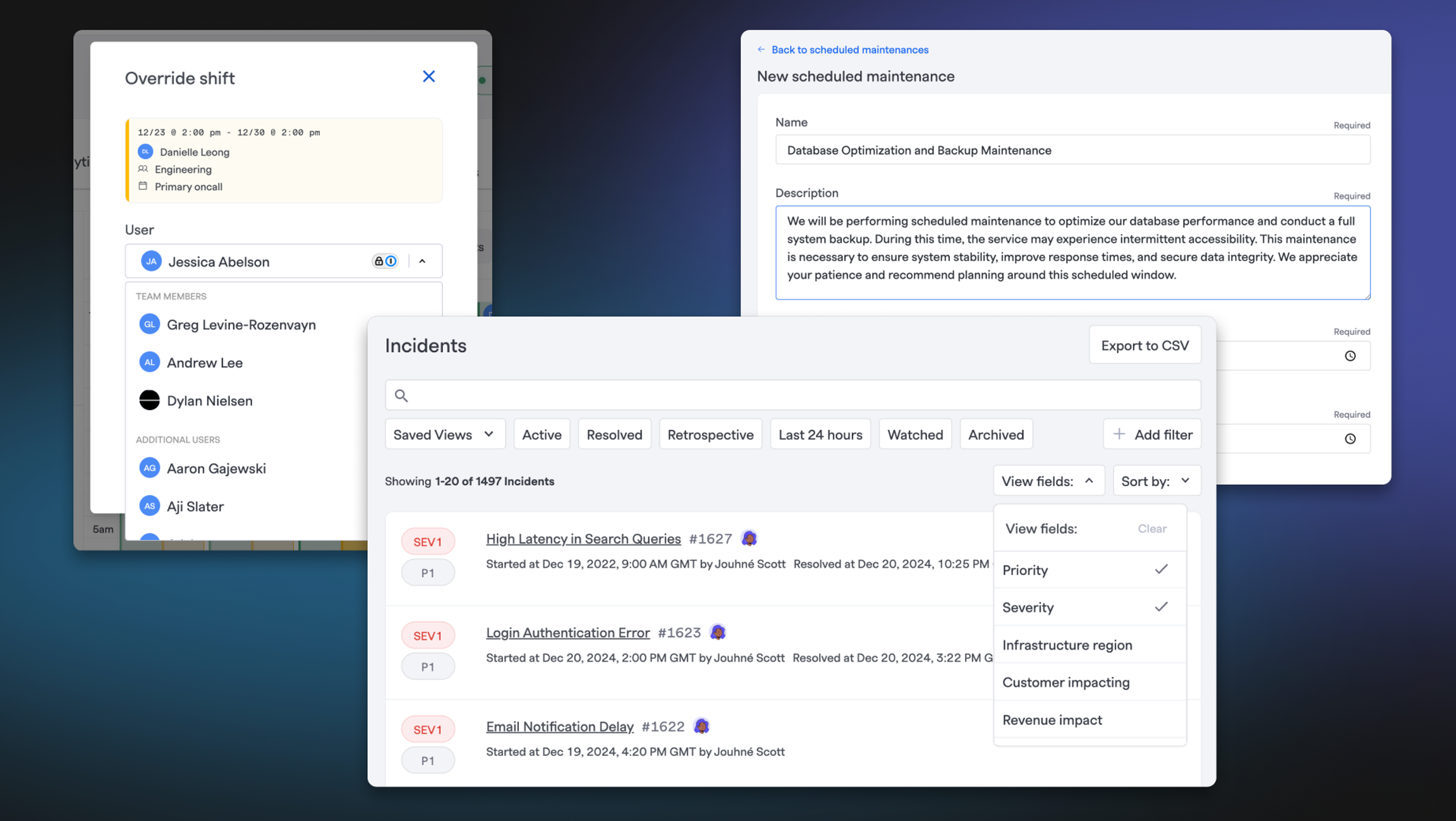Open the Login Authentication Error incident
Screen dimensions: 1456x821
(567, 633)
